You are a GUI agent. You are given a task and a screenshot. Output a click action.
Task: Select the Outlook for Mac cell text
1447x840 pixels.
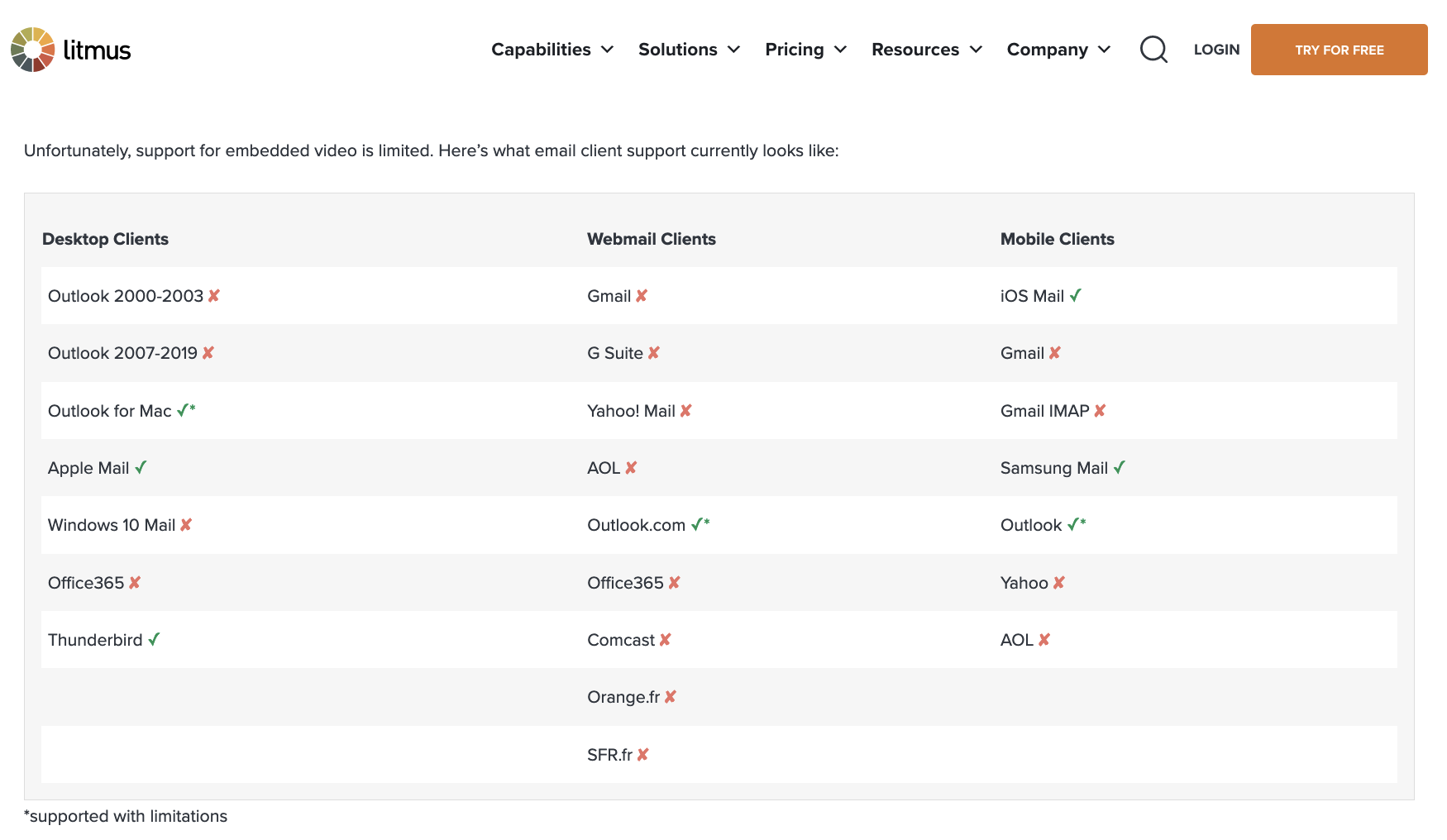(110, 411)
